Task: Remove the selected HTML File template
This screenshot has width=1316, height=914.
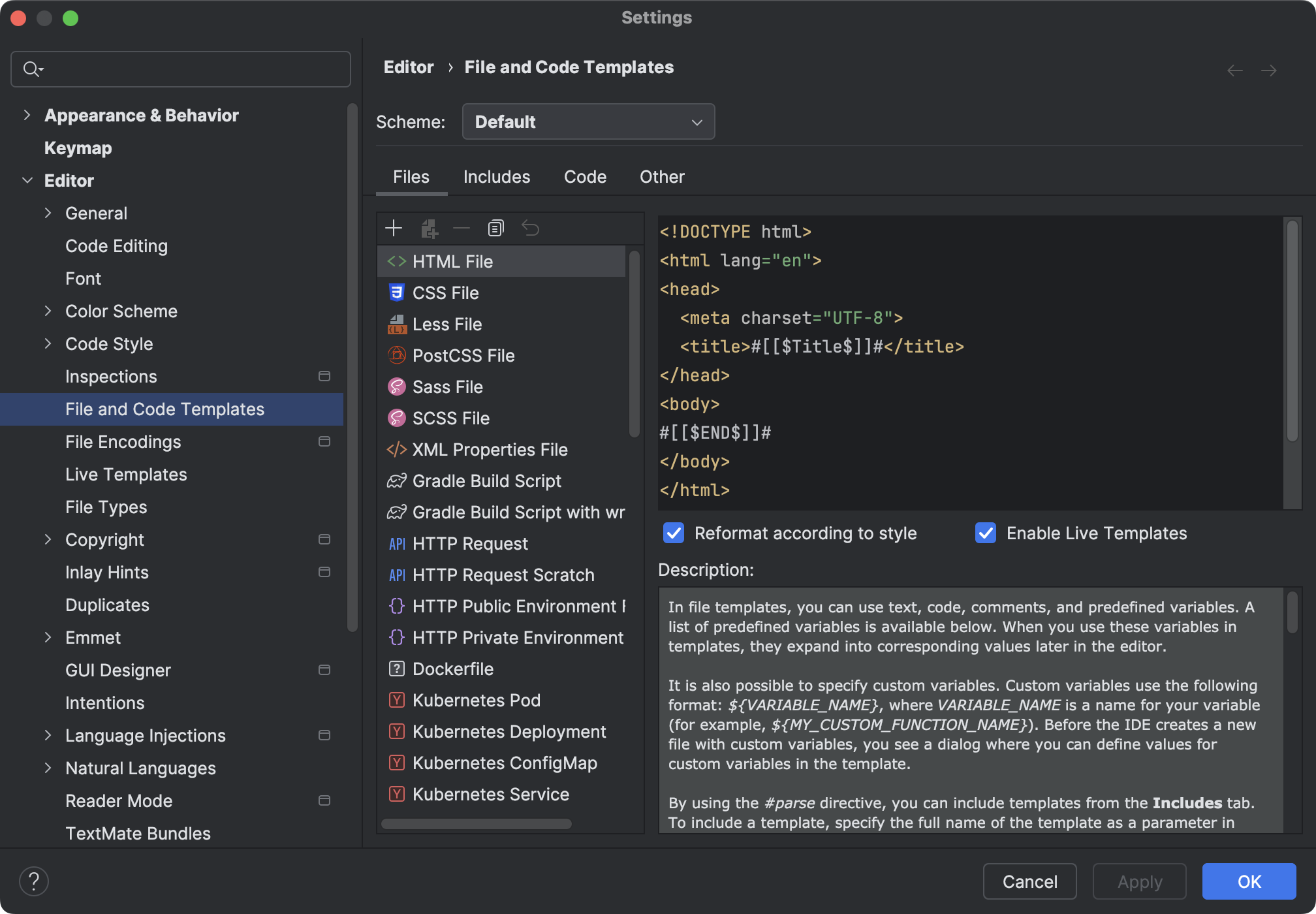Action: click(462, 228)
